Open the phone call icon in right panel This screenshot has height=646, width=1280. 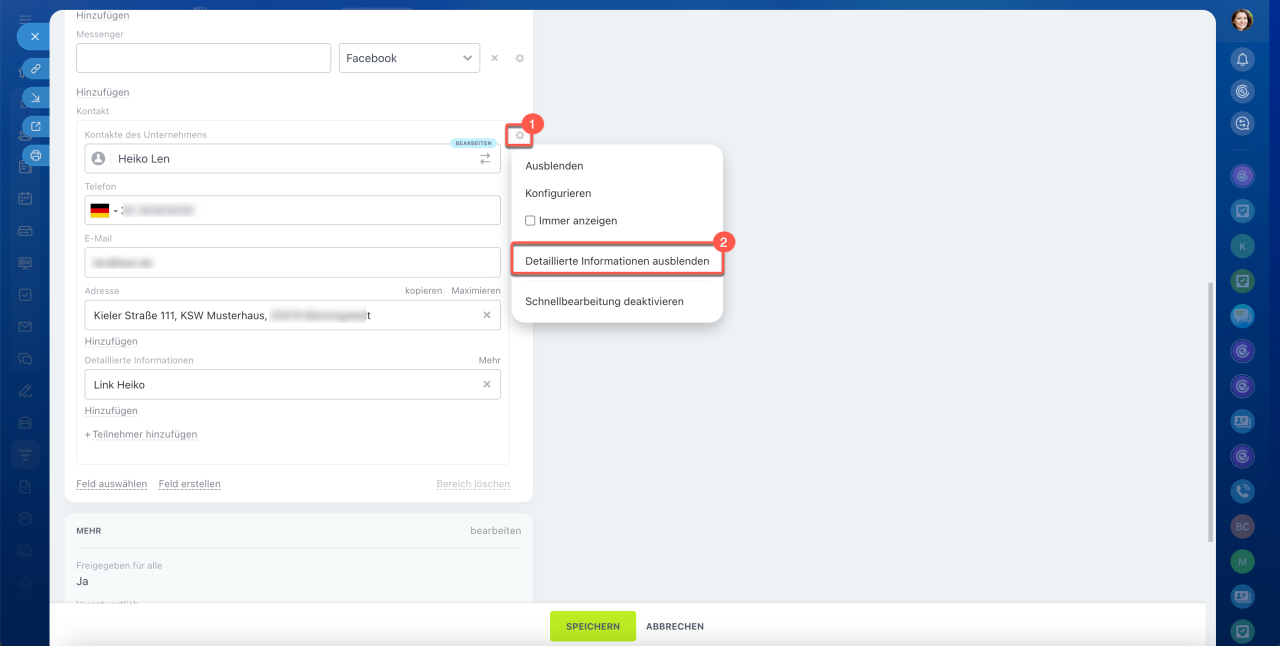click(1242, 491)
